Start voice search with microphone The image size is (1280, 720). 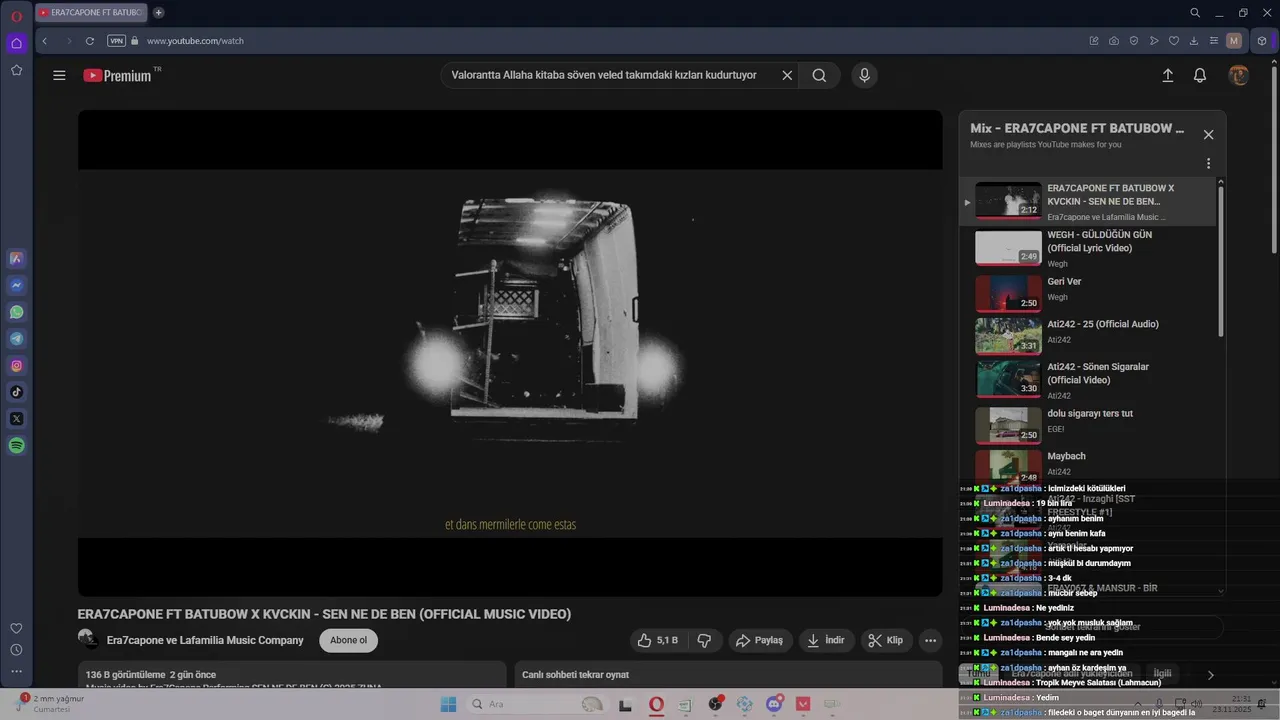tap(865, 75)
